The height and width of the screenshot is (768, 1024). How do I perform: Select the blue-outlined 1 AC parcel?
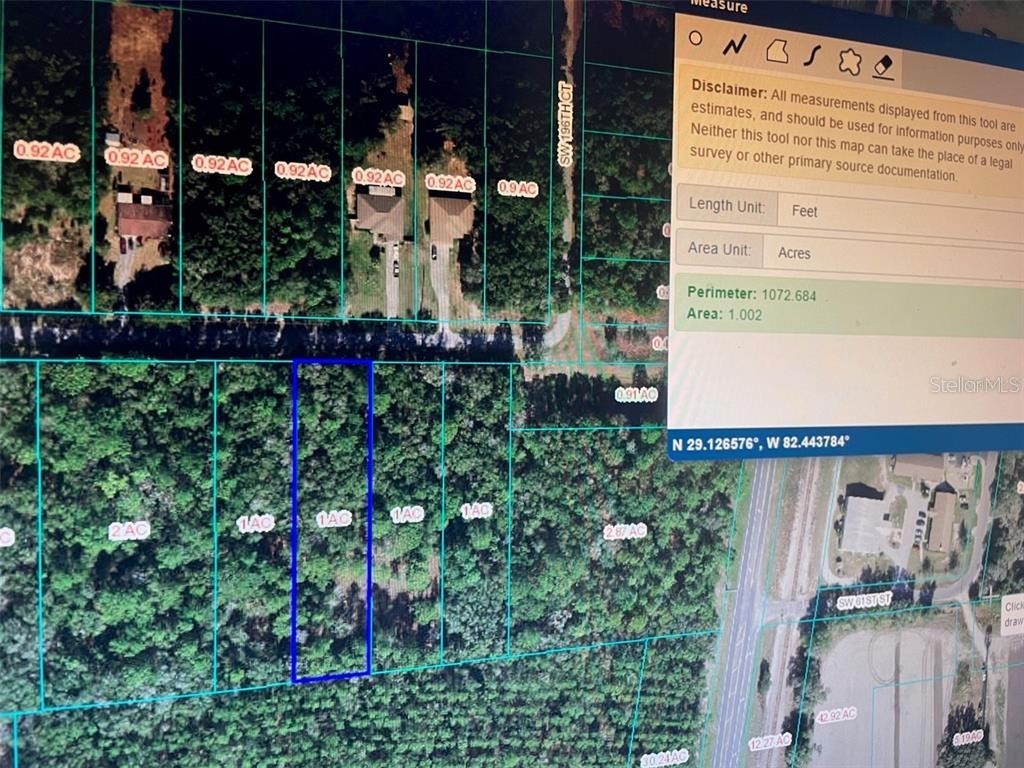(x=336, y=520)
